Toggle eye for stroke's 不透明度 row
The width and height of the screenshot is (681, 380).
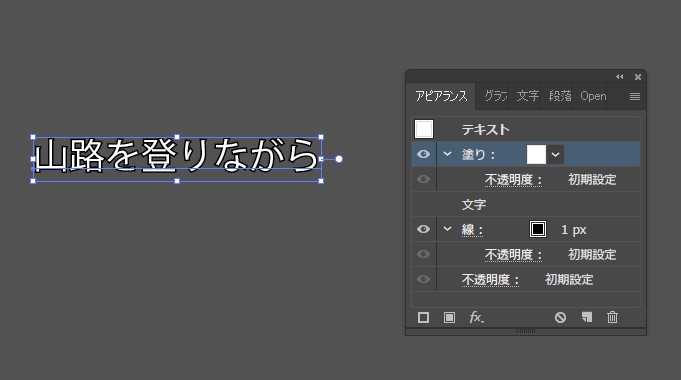pyautogui.click(x=423, y=254)
